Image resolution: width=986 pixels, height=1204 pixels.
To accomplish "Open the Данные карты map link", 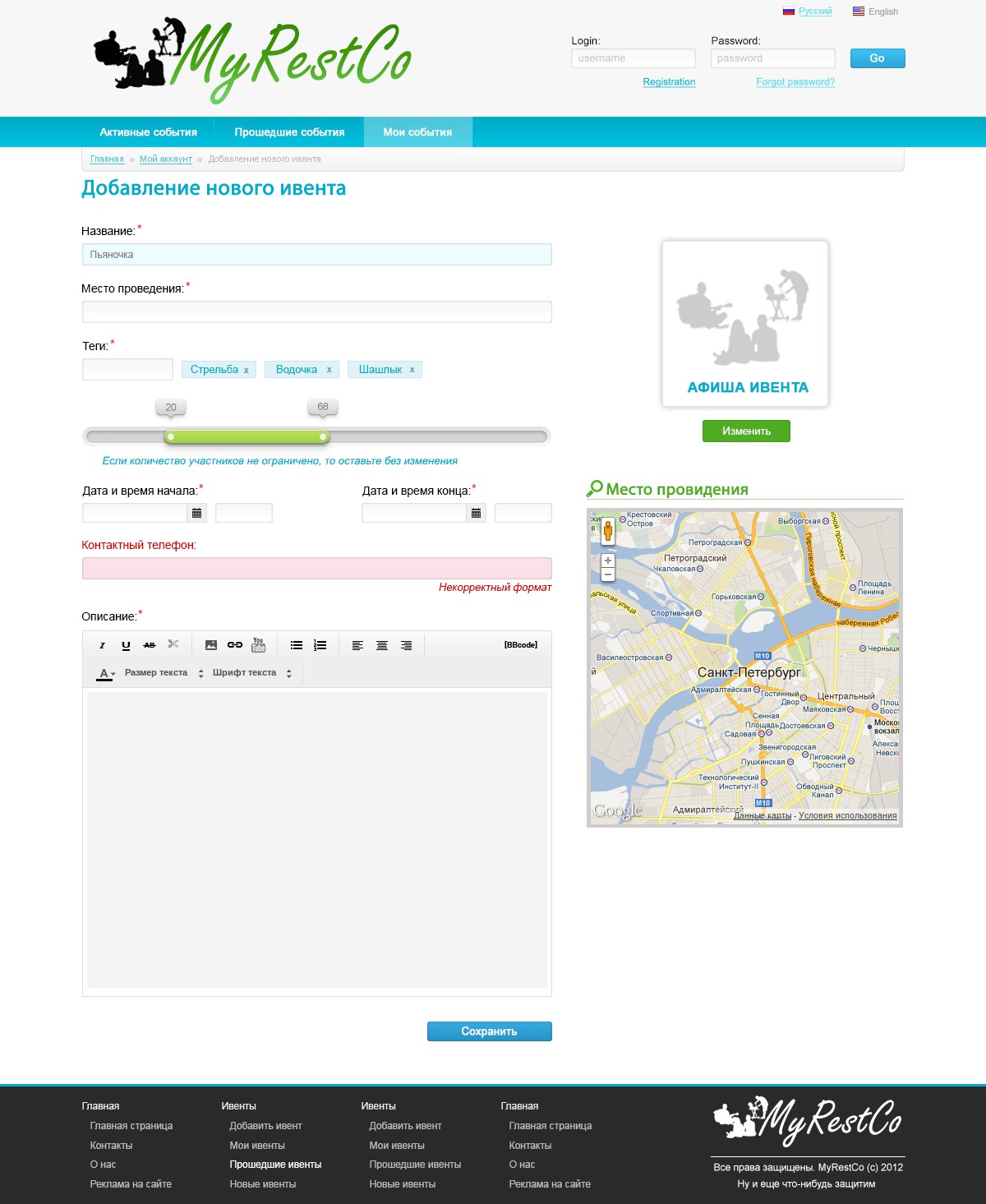I will (x=763, y=816).
